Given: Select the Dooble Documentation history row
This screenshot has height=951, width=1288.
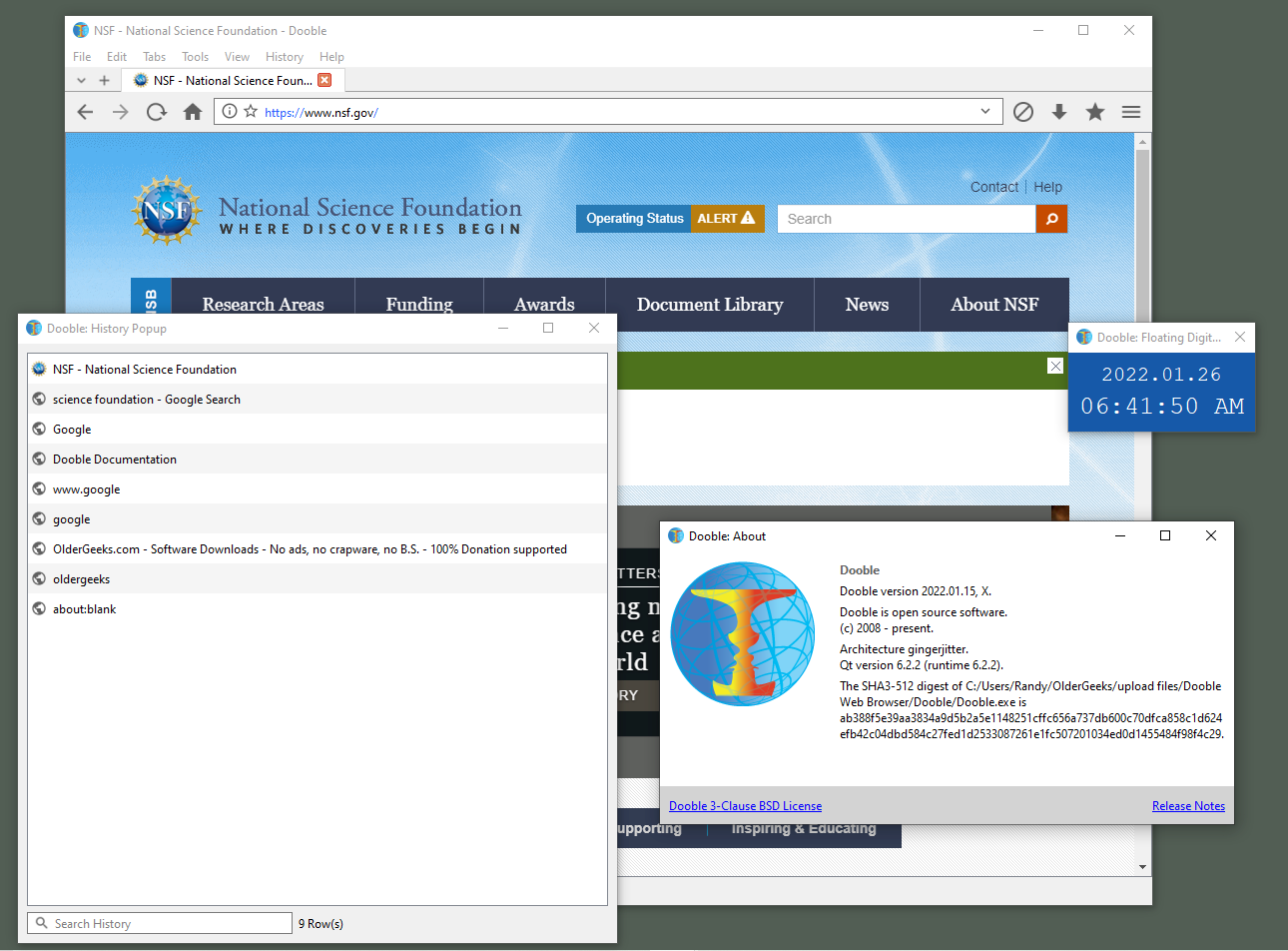Looking at the screenshot, I should click(318, 459).
